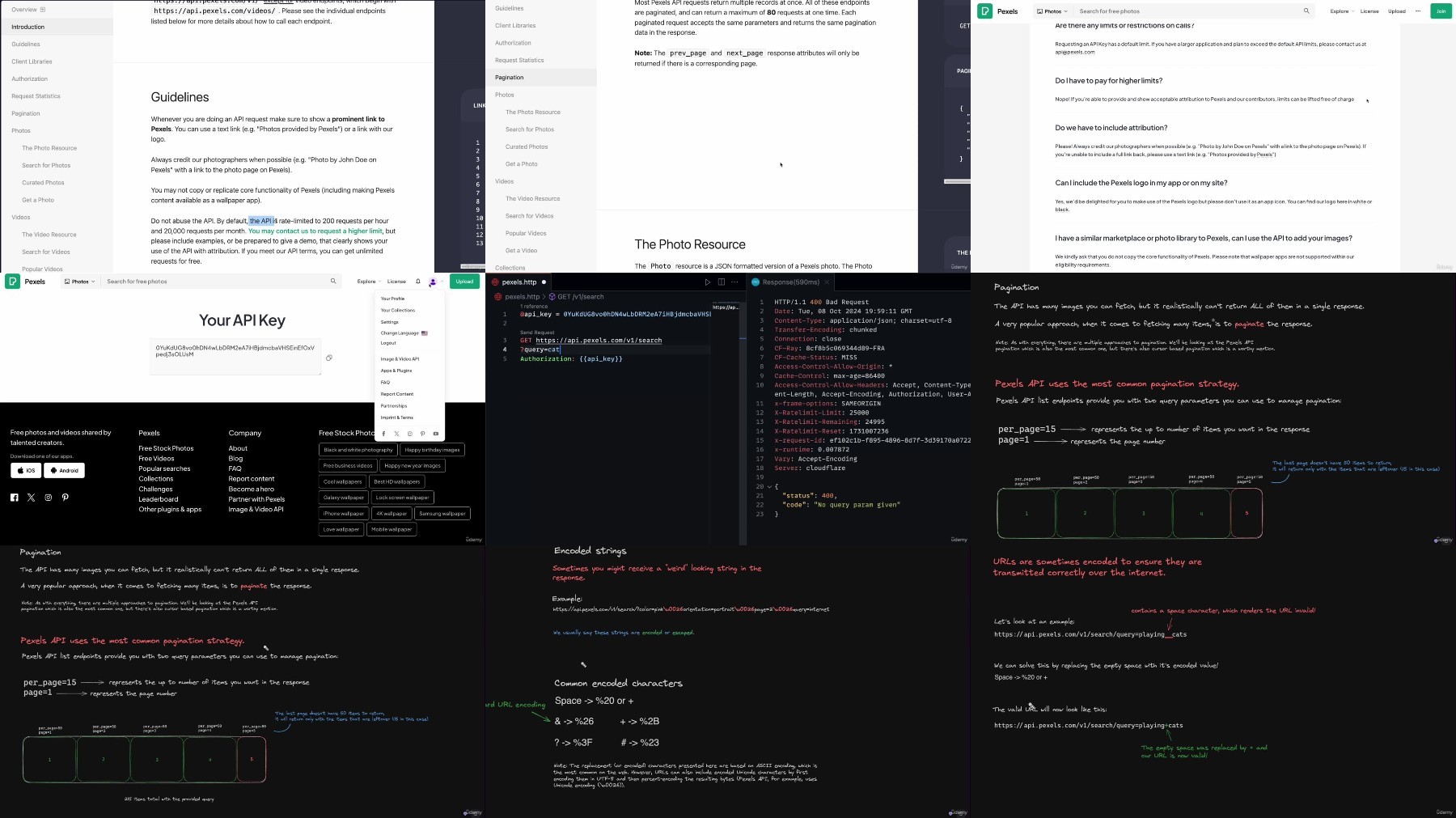This screenshot has width=1456, height=818.
Task: Copy the API key with the copy icon
Action: (329, 358)
